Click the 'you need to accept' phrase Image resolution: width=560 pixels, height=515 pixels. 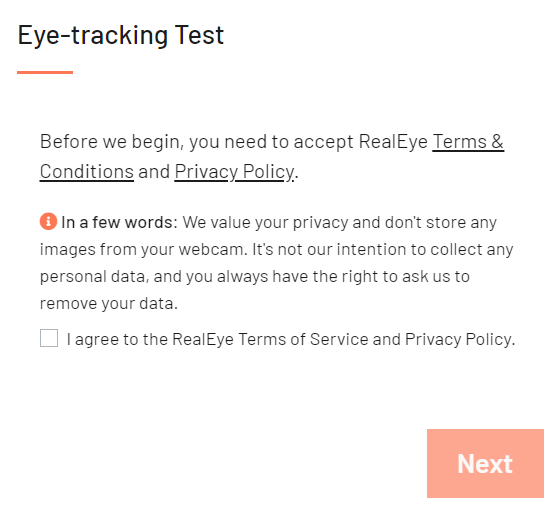pyautogui.click(x=271, y=142)
